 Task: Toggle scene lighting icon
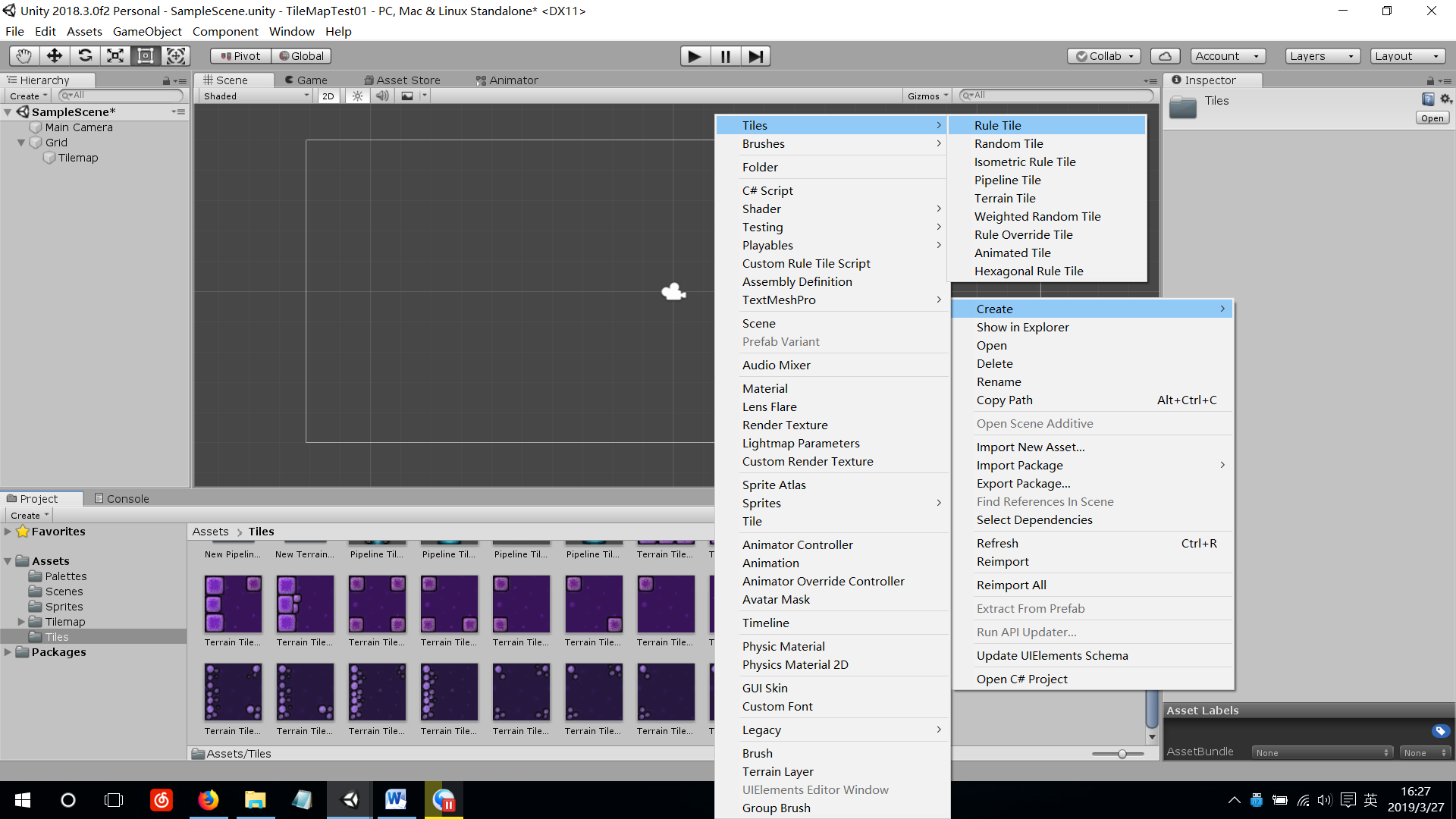pos(357,96)
